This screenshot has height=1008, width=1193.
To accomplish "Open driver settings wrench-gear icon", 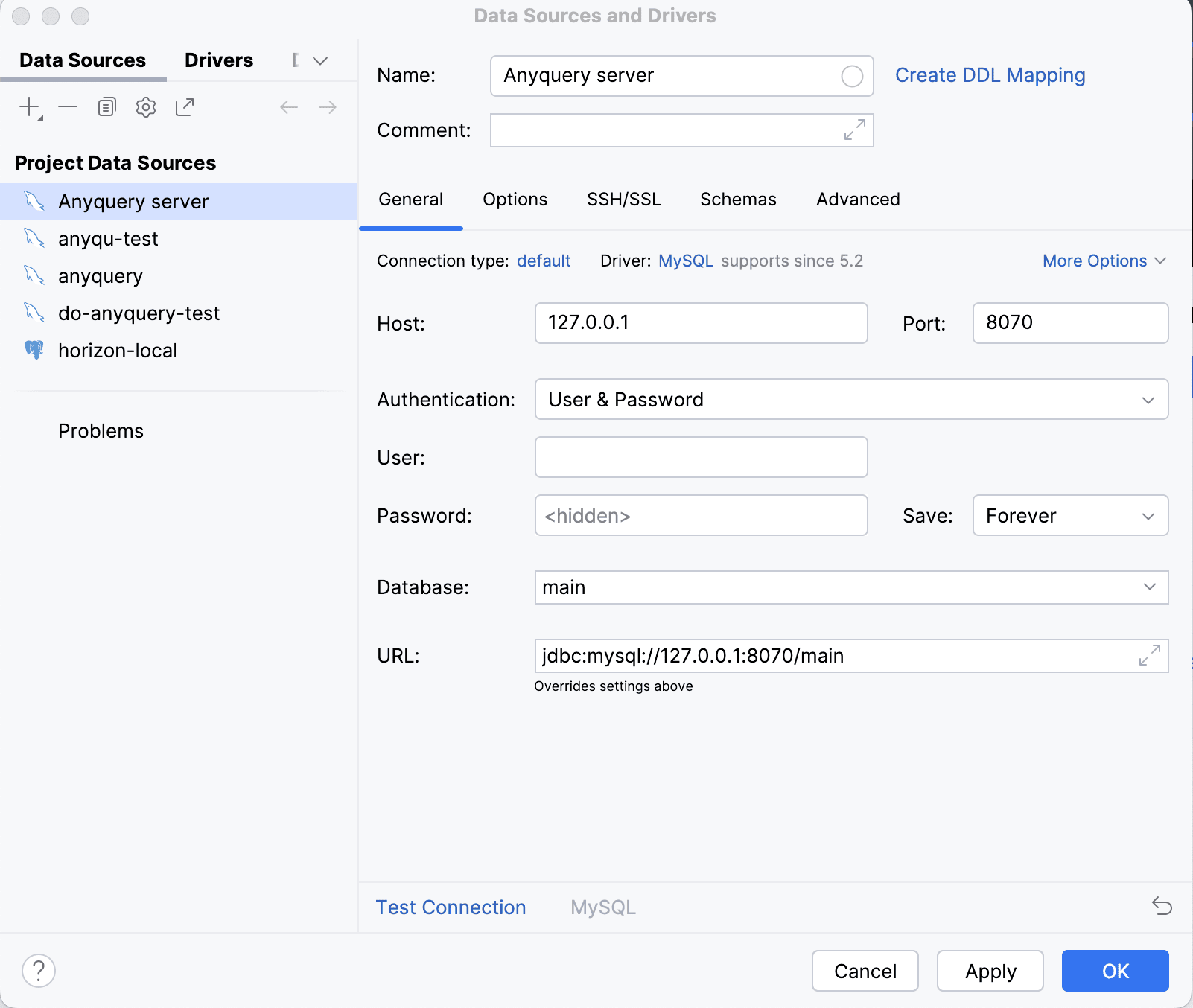I will click(146, 107).
